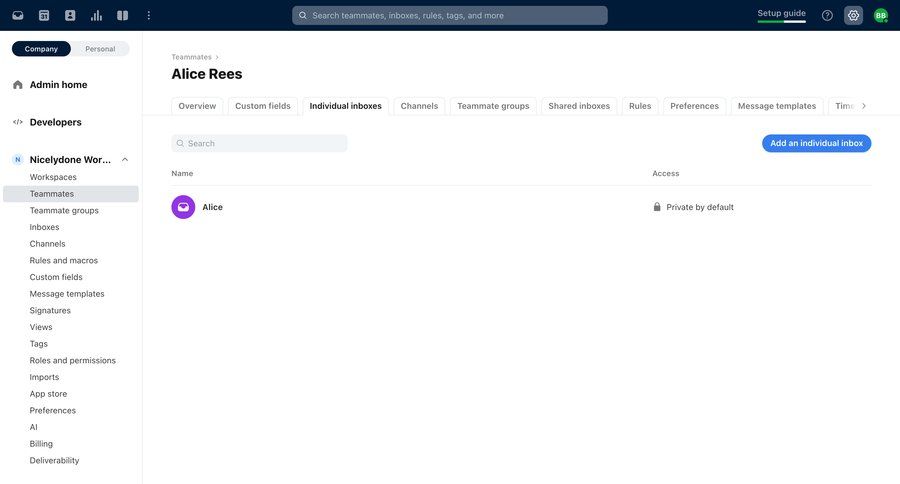Open Signatures in sidebar
This screenshot has width=900, height=484.
pyautogui.click(x=50, y=310)
